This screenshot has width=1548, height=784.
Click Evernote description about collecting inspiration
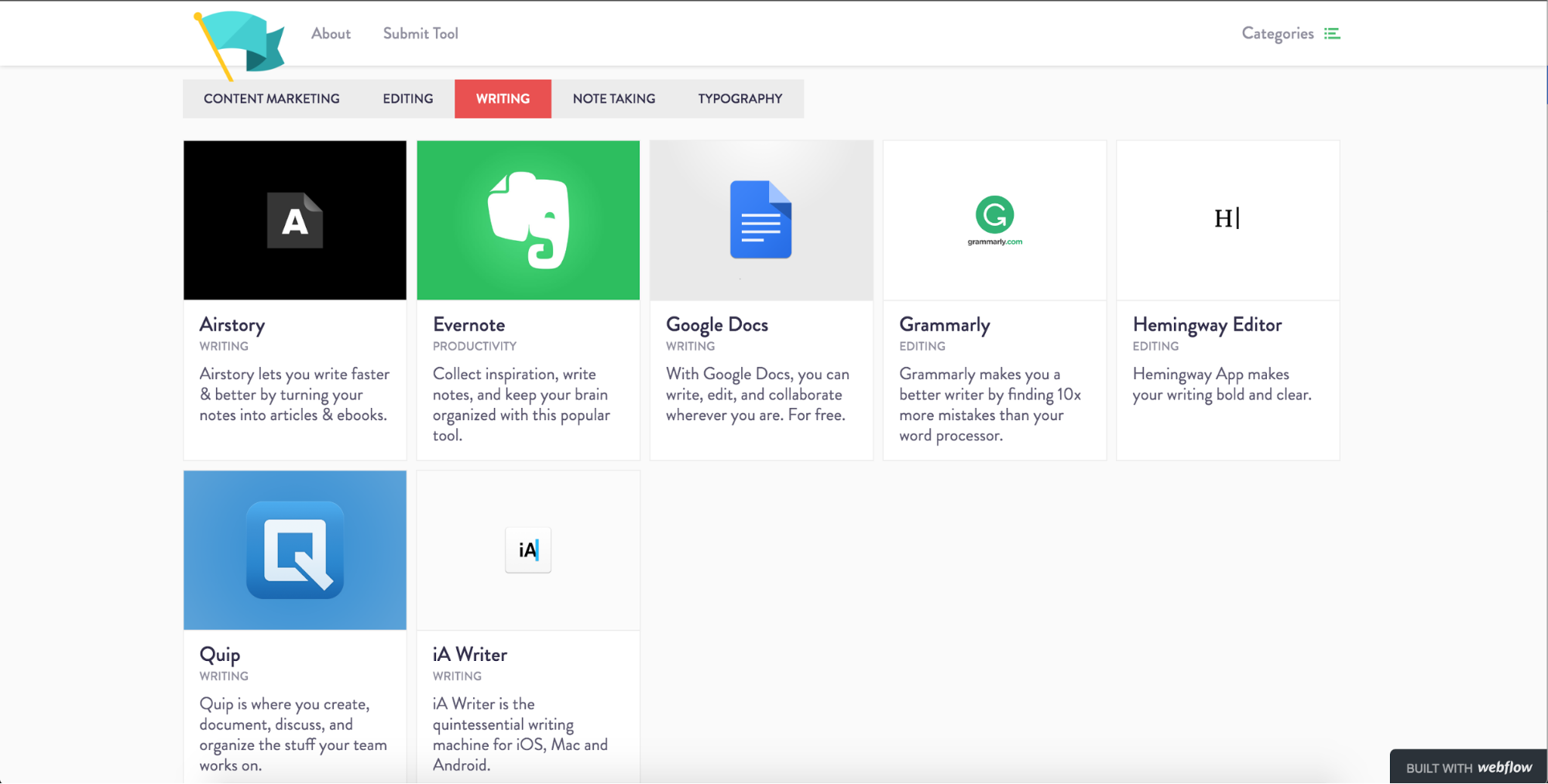click(x=521, y=405)
